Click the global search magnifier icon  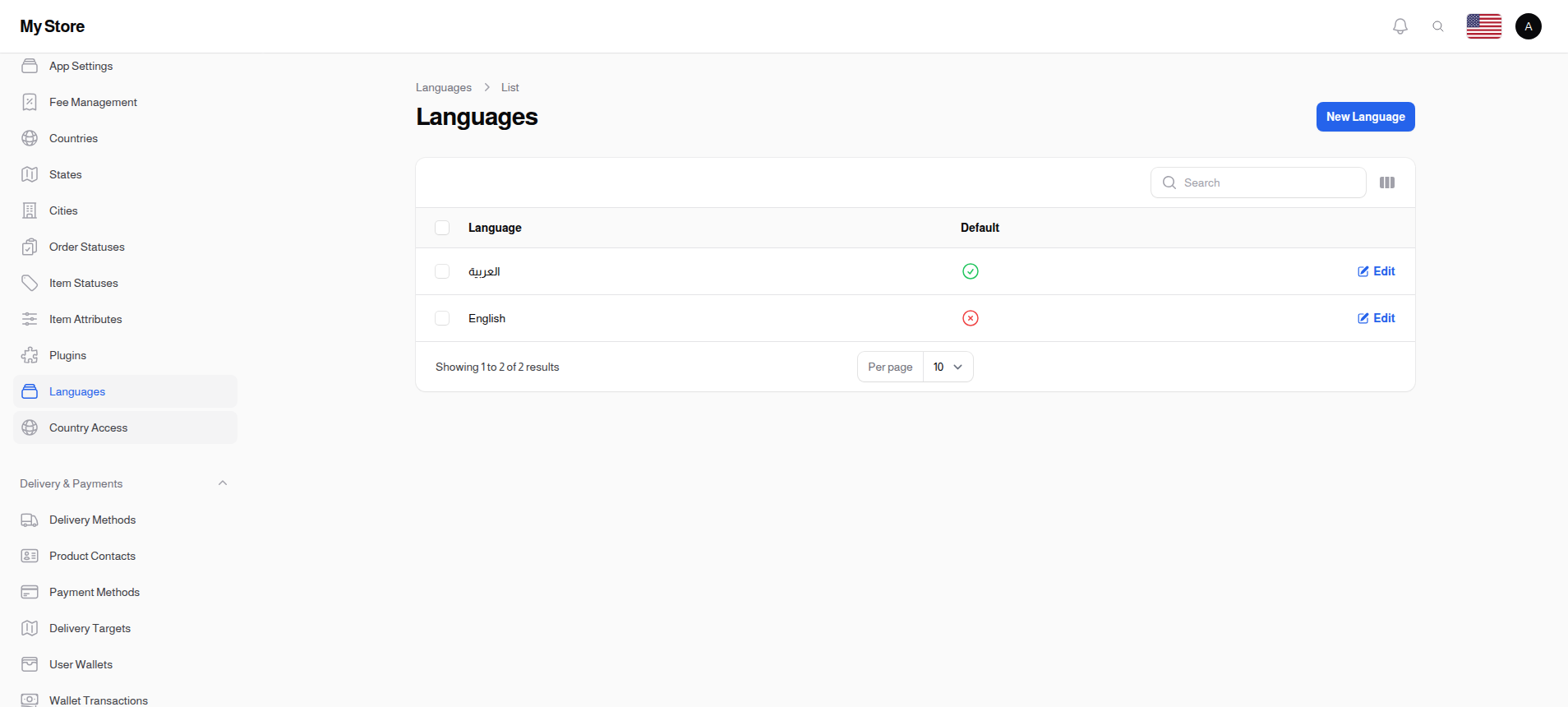[1438, 26]
